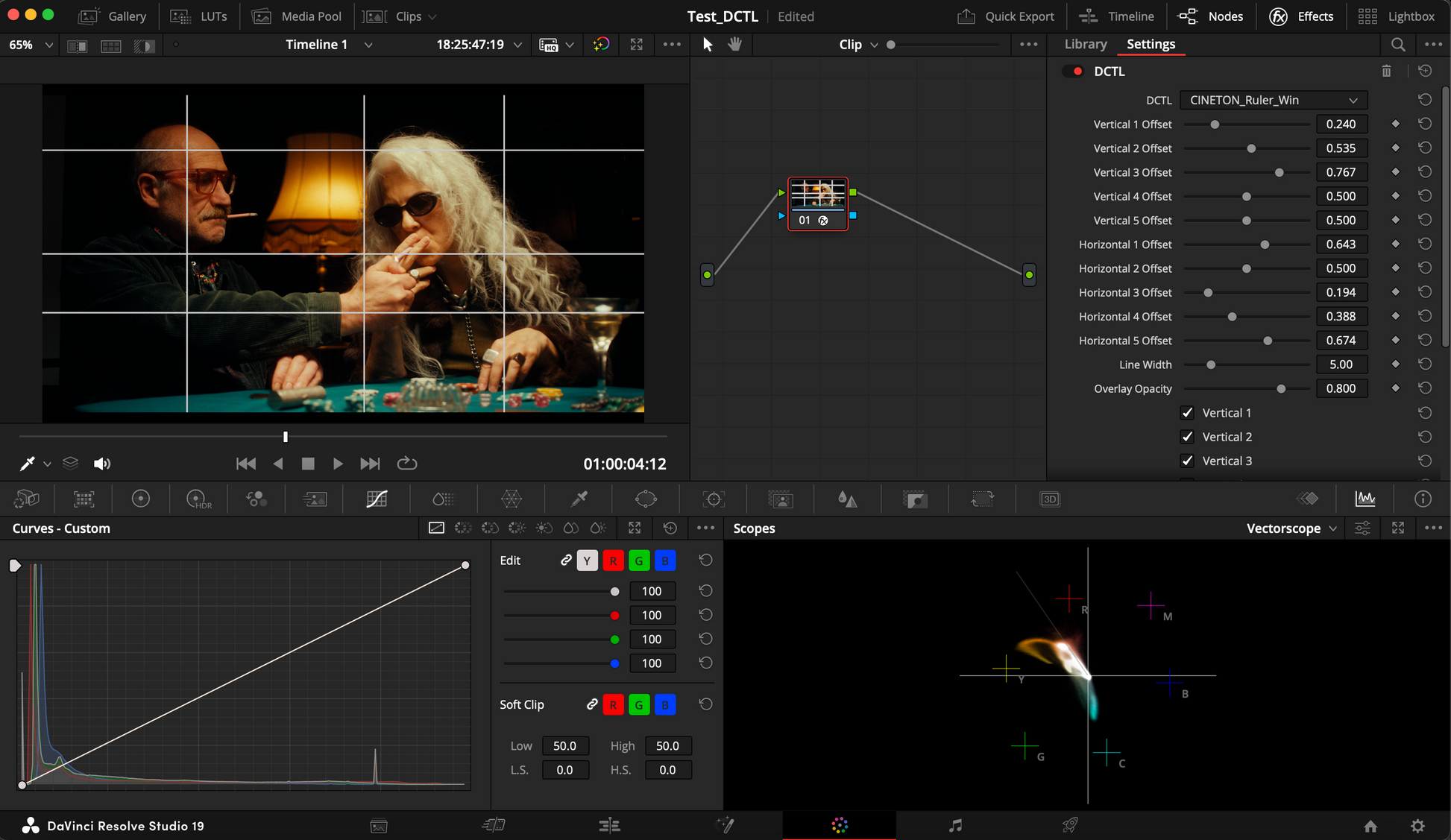Delete DCTL effect with trash icon

[1386, 72]
